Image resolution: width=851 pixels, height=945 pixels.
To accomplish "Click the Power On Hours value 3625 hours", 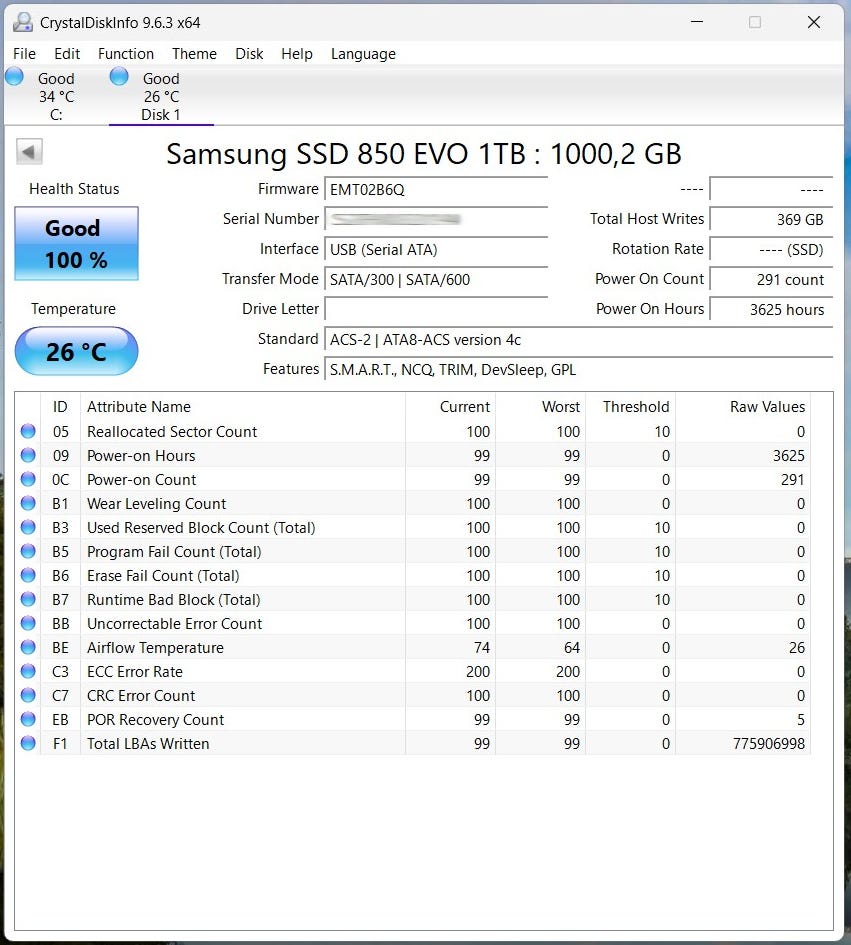I will coord(771,309).
